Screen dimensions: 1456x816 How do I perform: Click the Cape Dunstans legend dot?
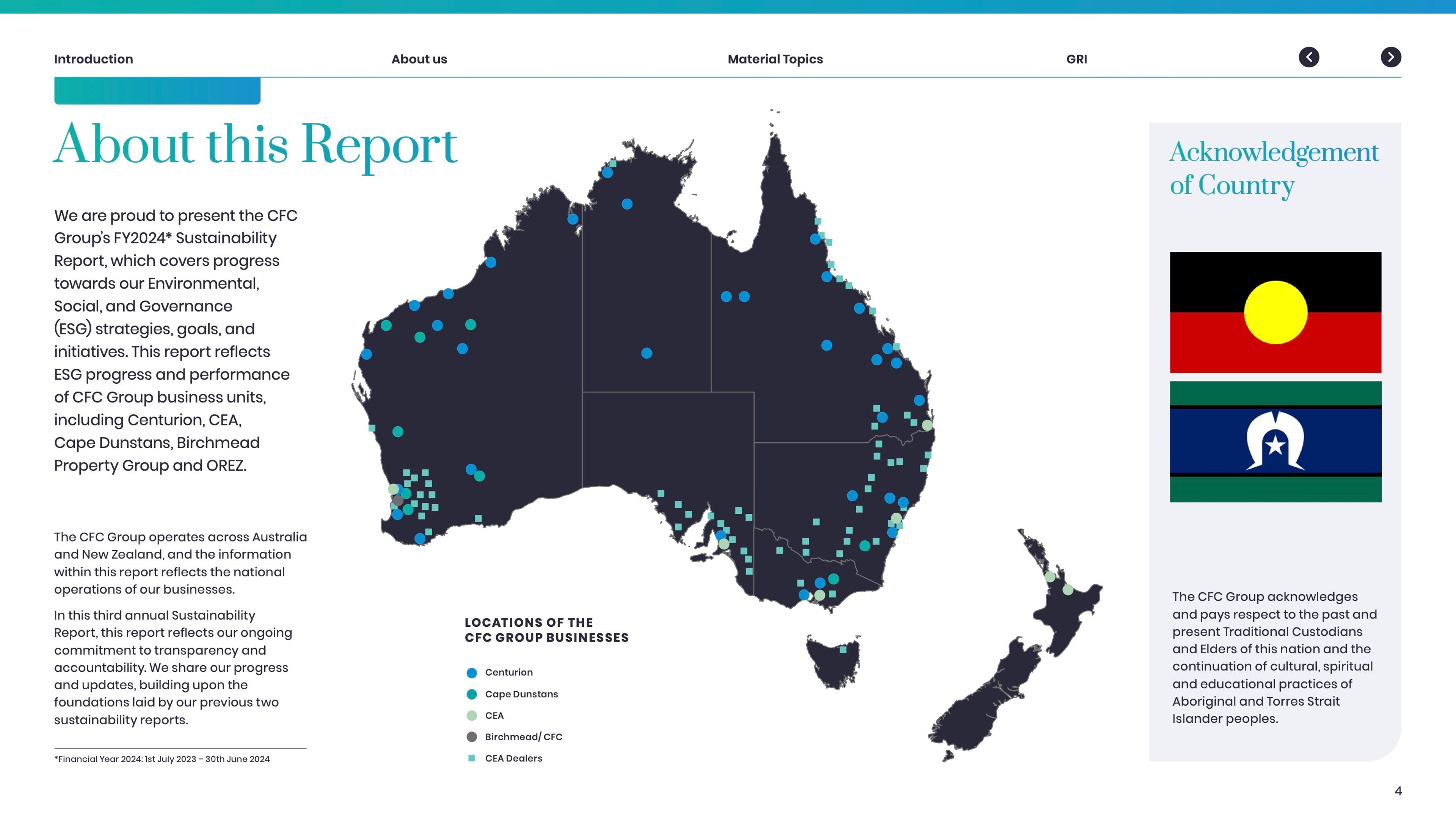[471, 694]
